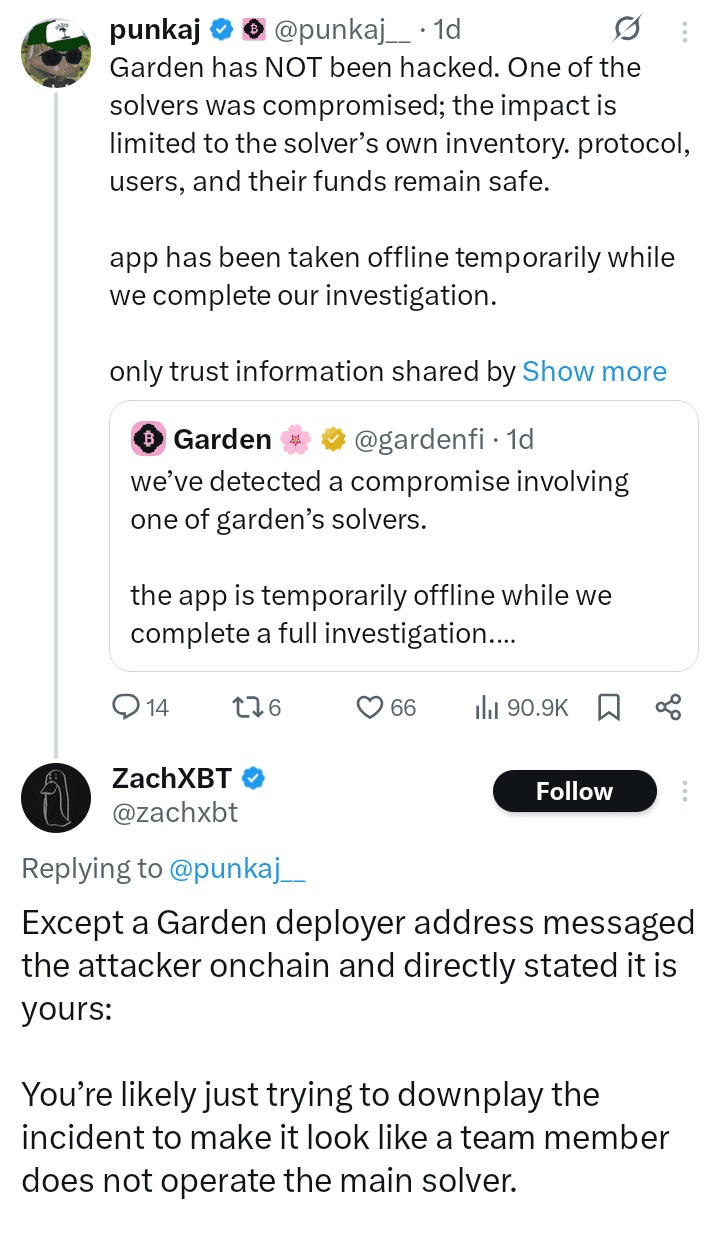Expand tweet text with Show more
This screenshot has width=720, height=1247.
594,372
